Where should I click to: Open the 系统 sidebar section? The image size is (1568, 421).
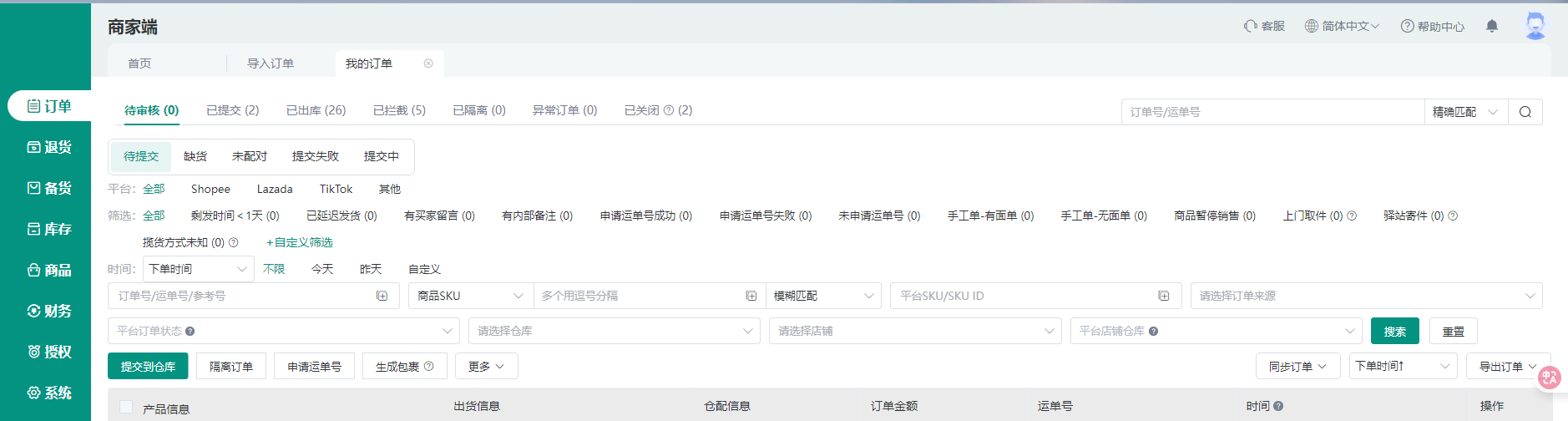pos(48,393)
